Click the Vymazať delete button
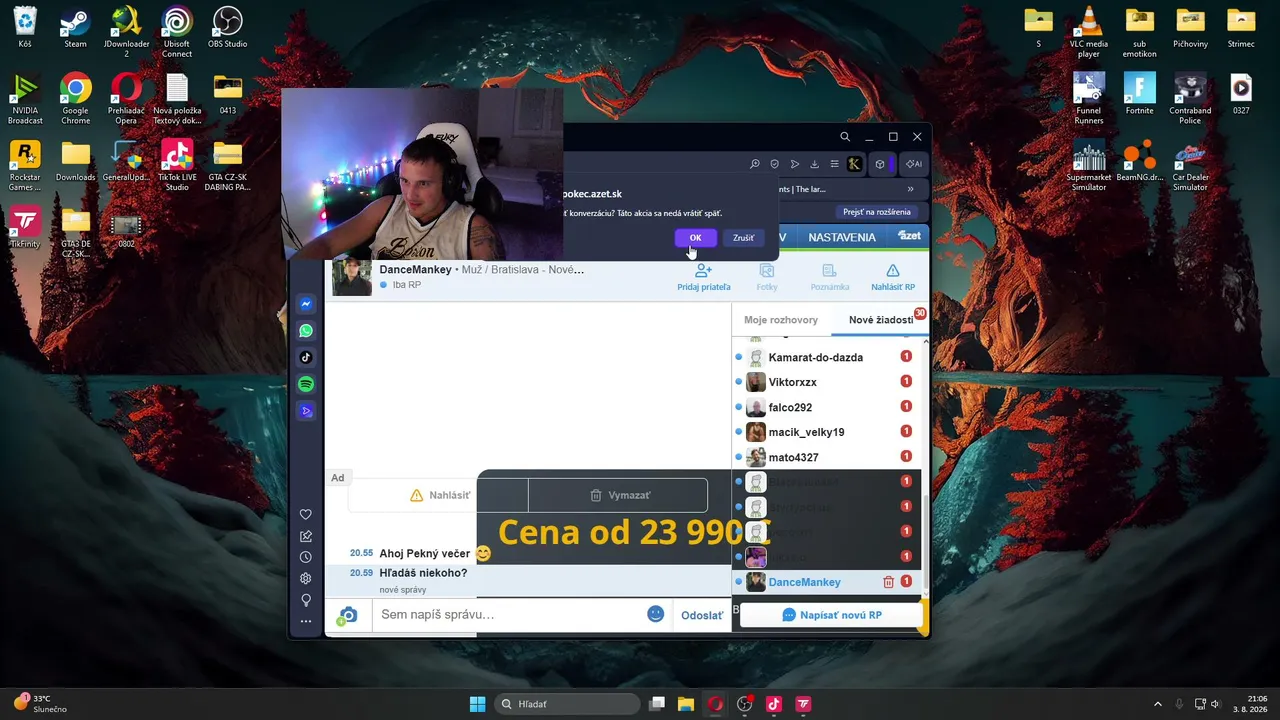Viewport: 1280px width, 720px height. (618, 495)
